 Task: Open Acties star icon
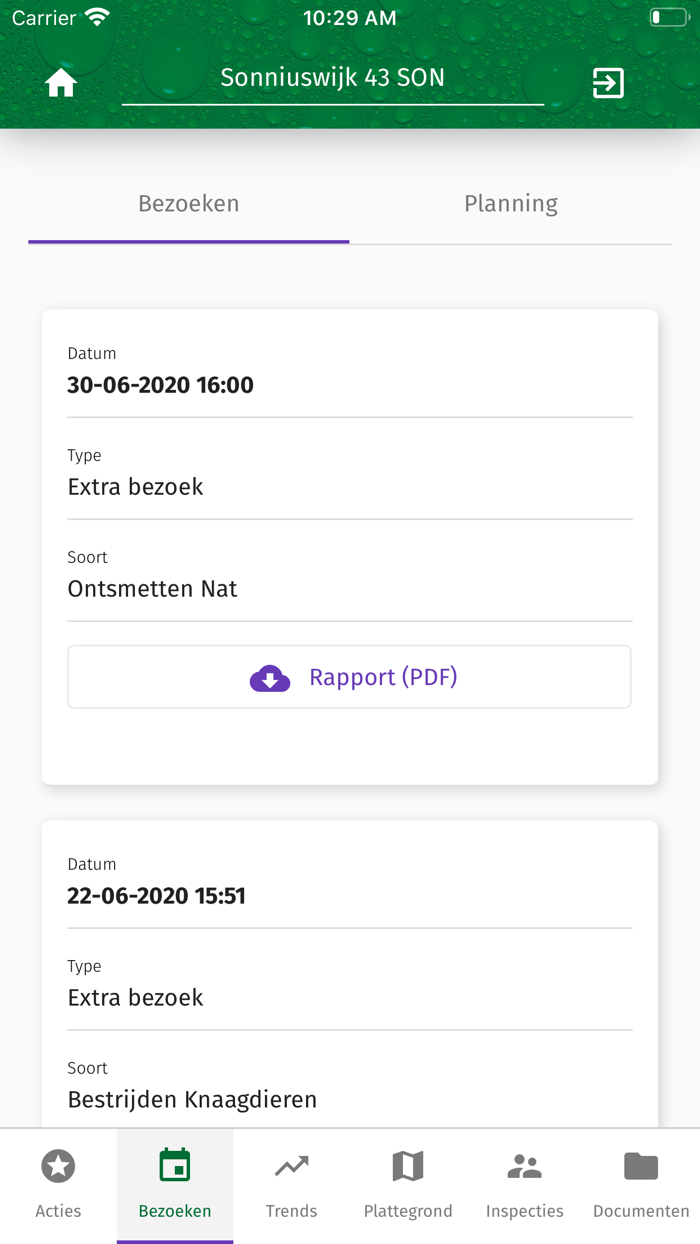tap(58, 1166)
